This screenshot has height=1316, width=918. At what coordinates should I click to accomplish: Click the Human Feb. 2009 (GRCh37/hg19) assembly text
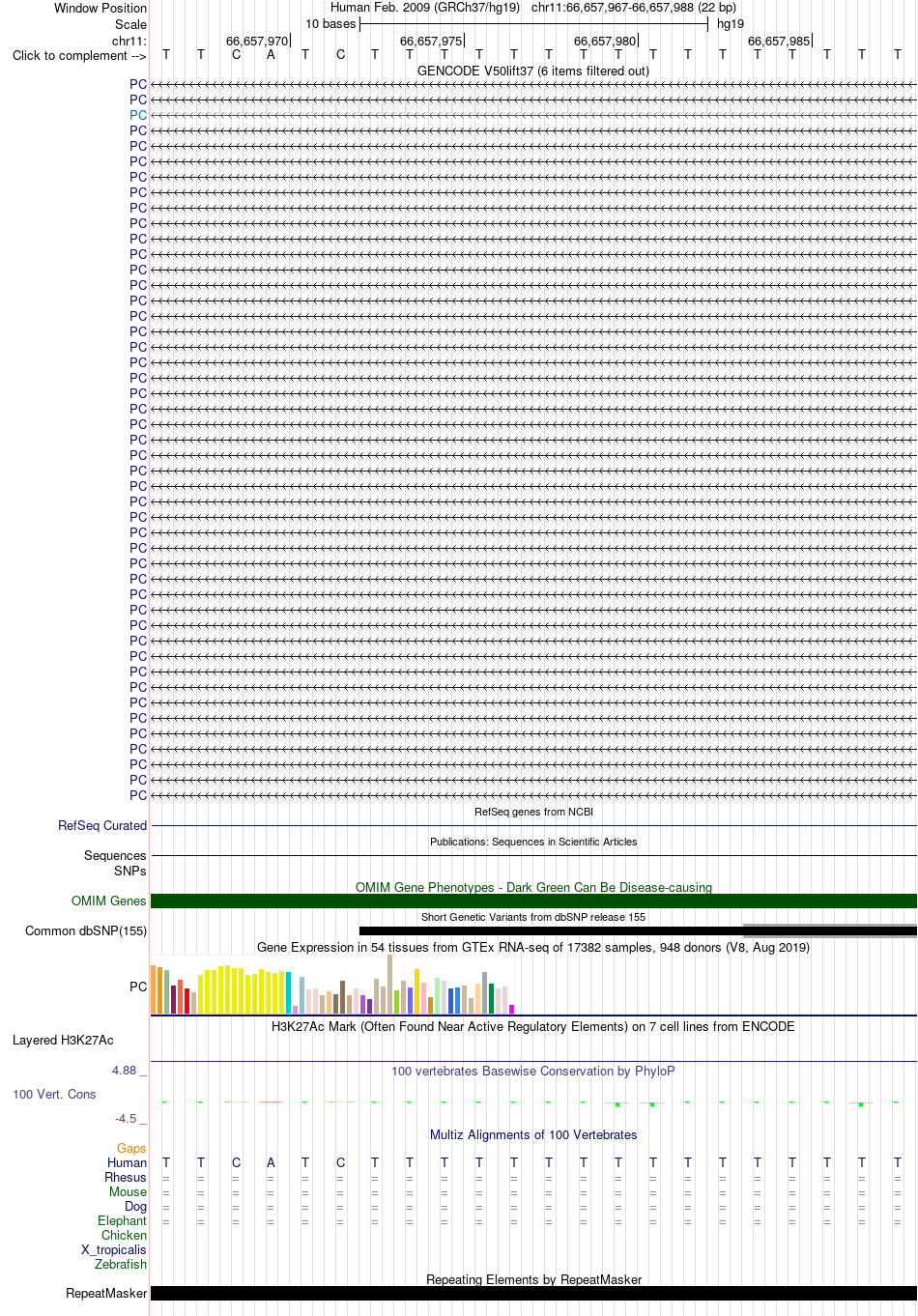tap(425, 8)
